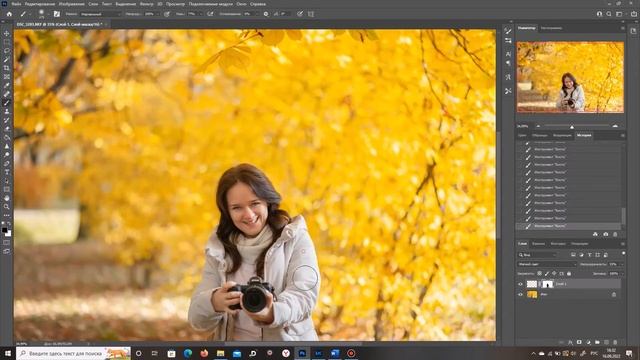The width and height of the screenshot is (640, 360).
Task: Select the Horizontal Type tool
Action: (x=7, y=172)
